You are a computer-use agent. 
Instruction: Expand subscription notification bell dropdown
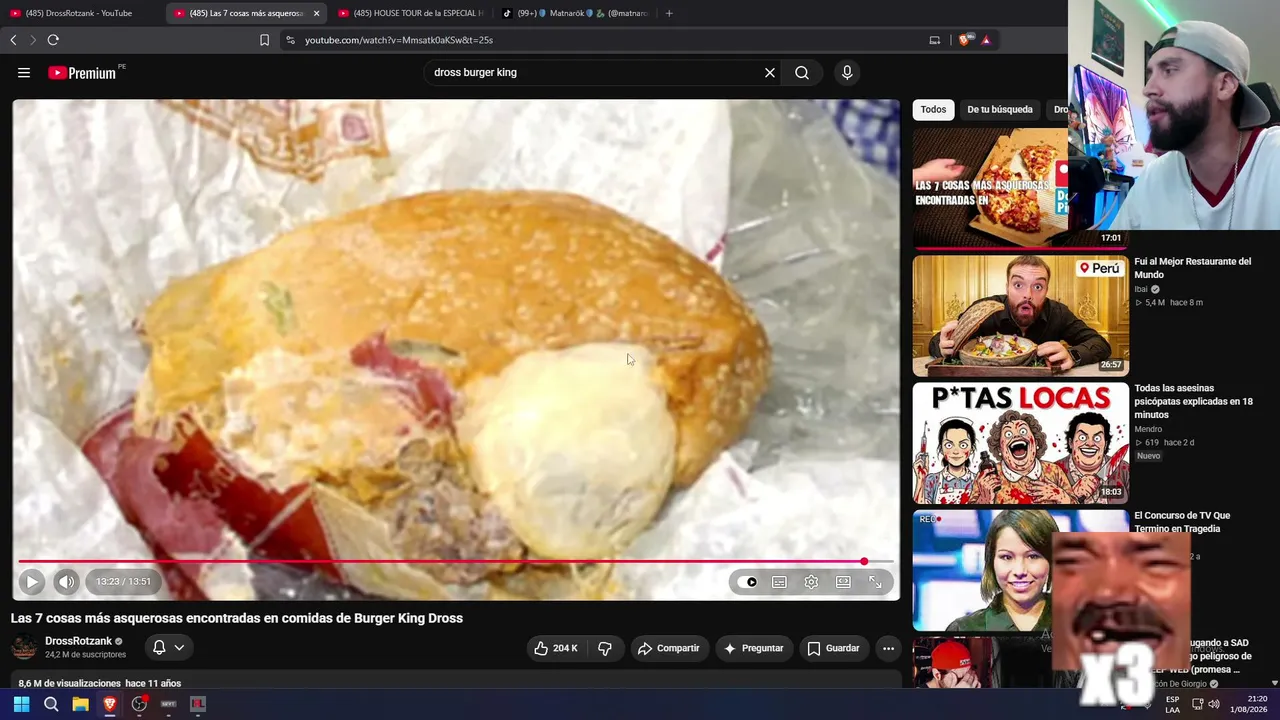pos(167,647)
